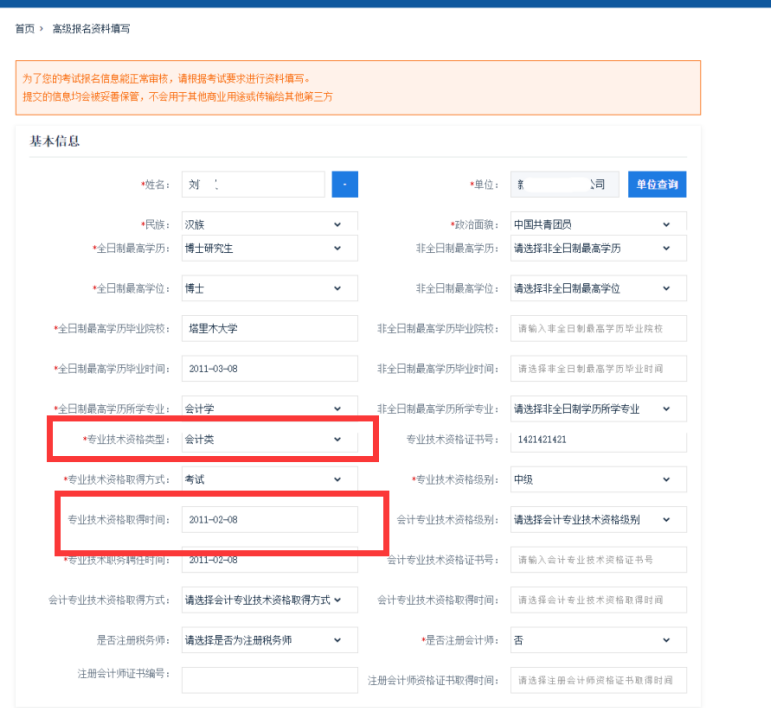This screenshot has height=708, width=771.
Task: Click the 专业技术职务聘任时间 date field
Action: [269, 560]
